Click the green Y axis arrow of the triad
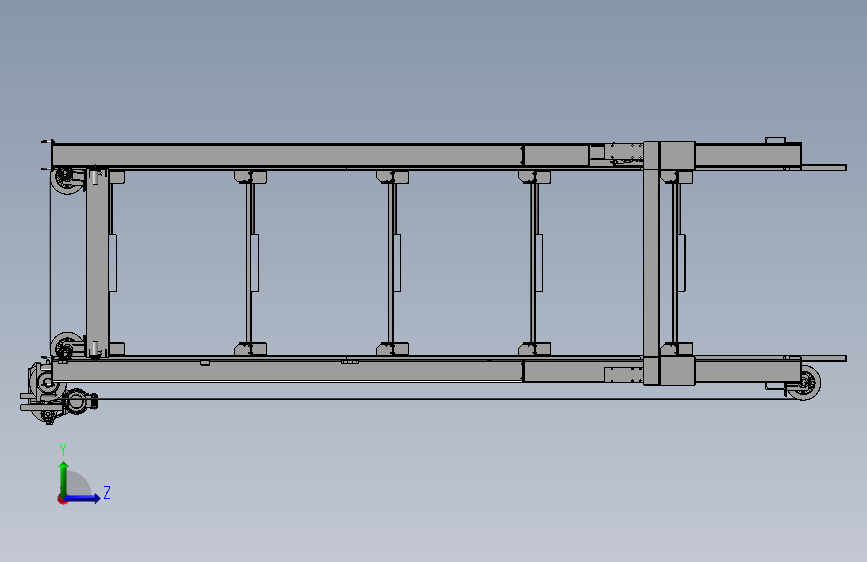This screenshot has width=867, height=562. [64, 479]
